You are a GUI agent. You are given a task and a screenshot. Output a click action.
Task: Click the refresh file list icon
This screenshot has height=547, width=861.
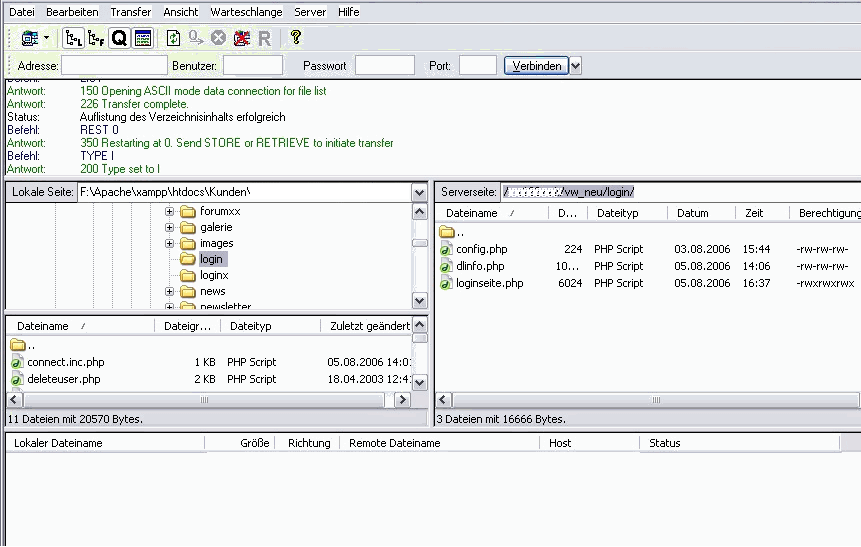(174, 38)
